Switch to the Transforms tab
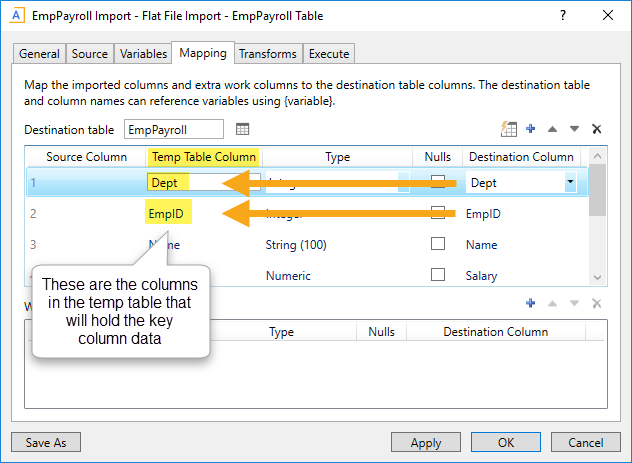 click(x=268, y=54)
